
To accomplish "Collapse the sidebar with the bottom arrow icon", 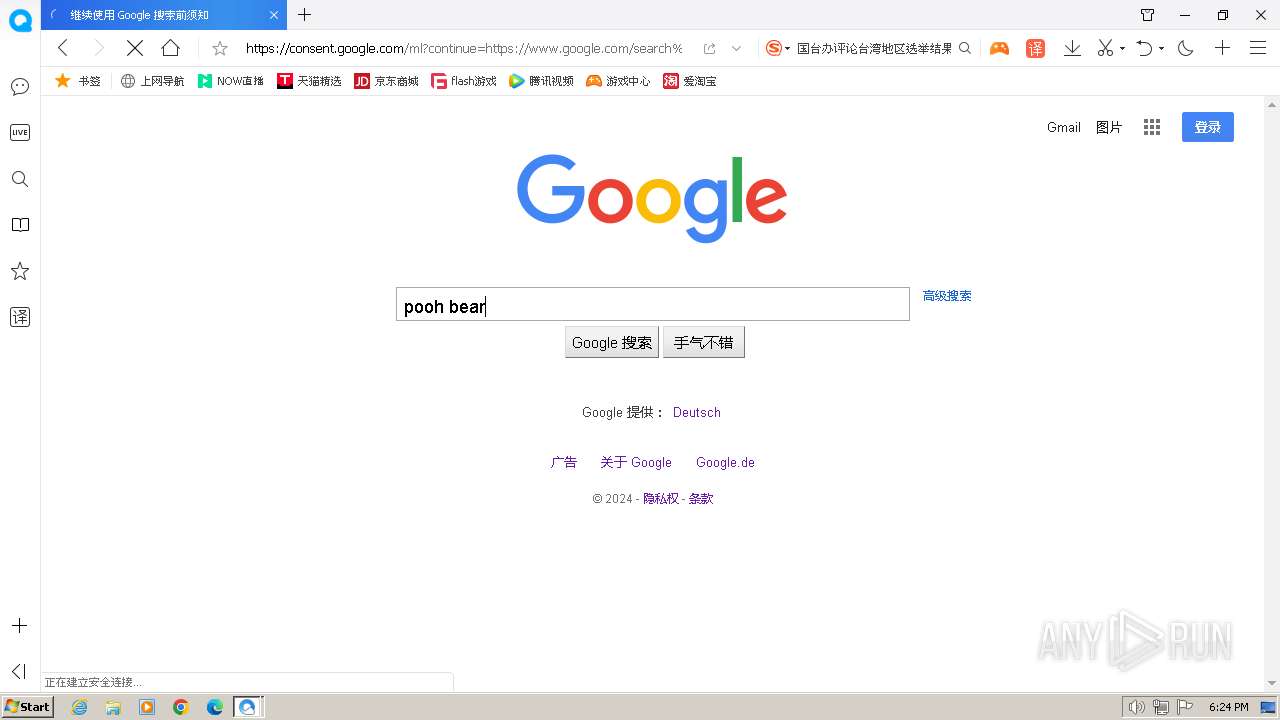I will (x=18, y=671).
